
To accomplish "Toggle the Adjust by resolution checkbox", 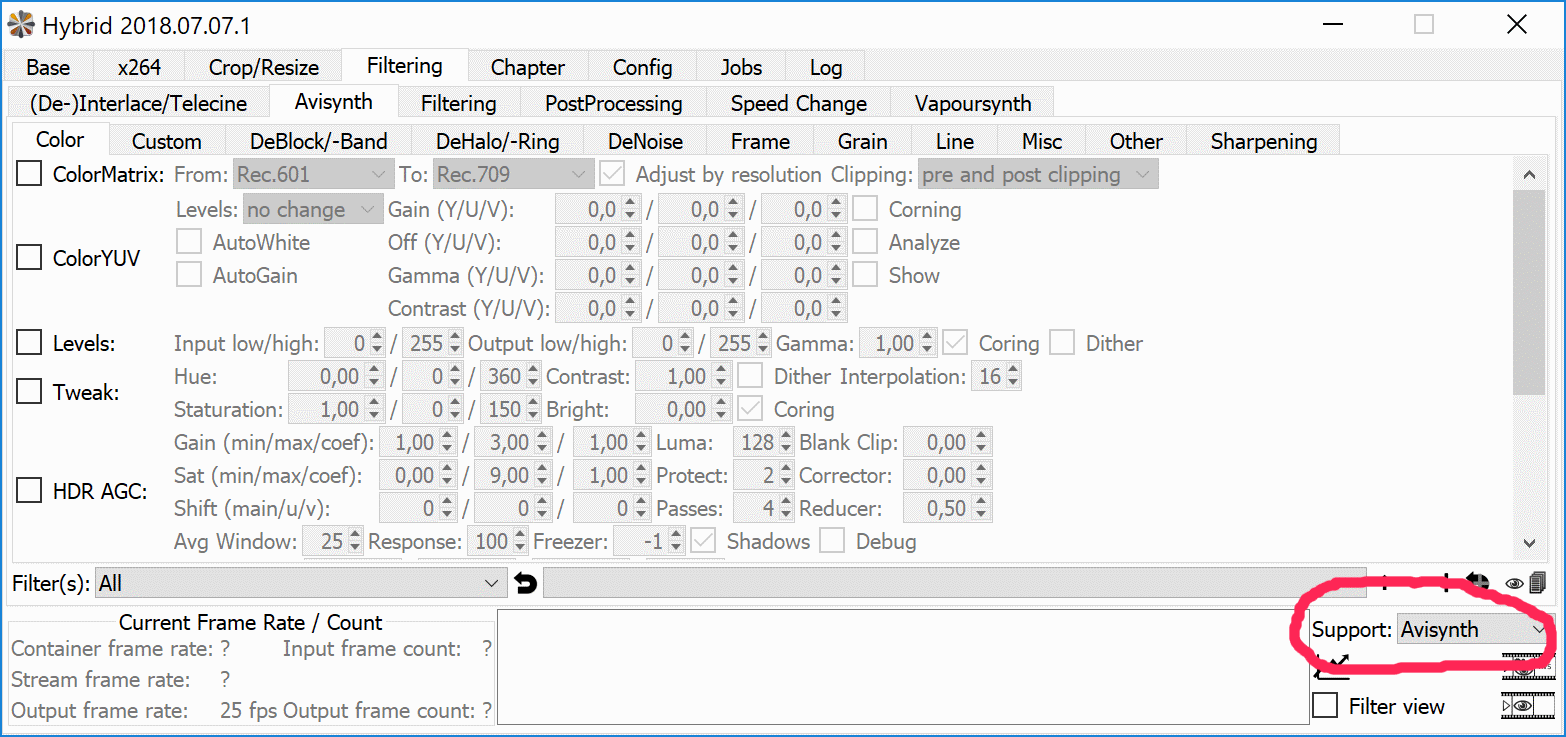I will click(x=611, y=175).
